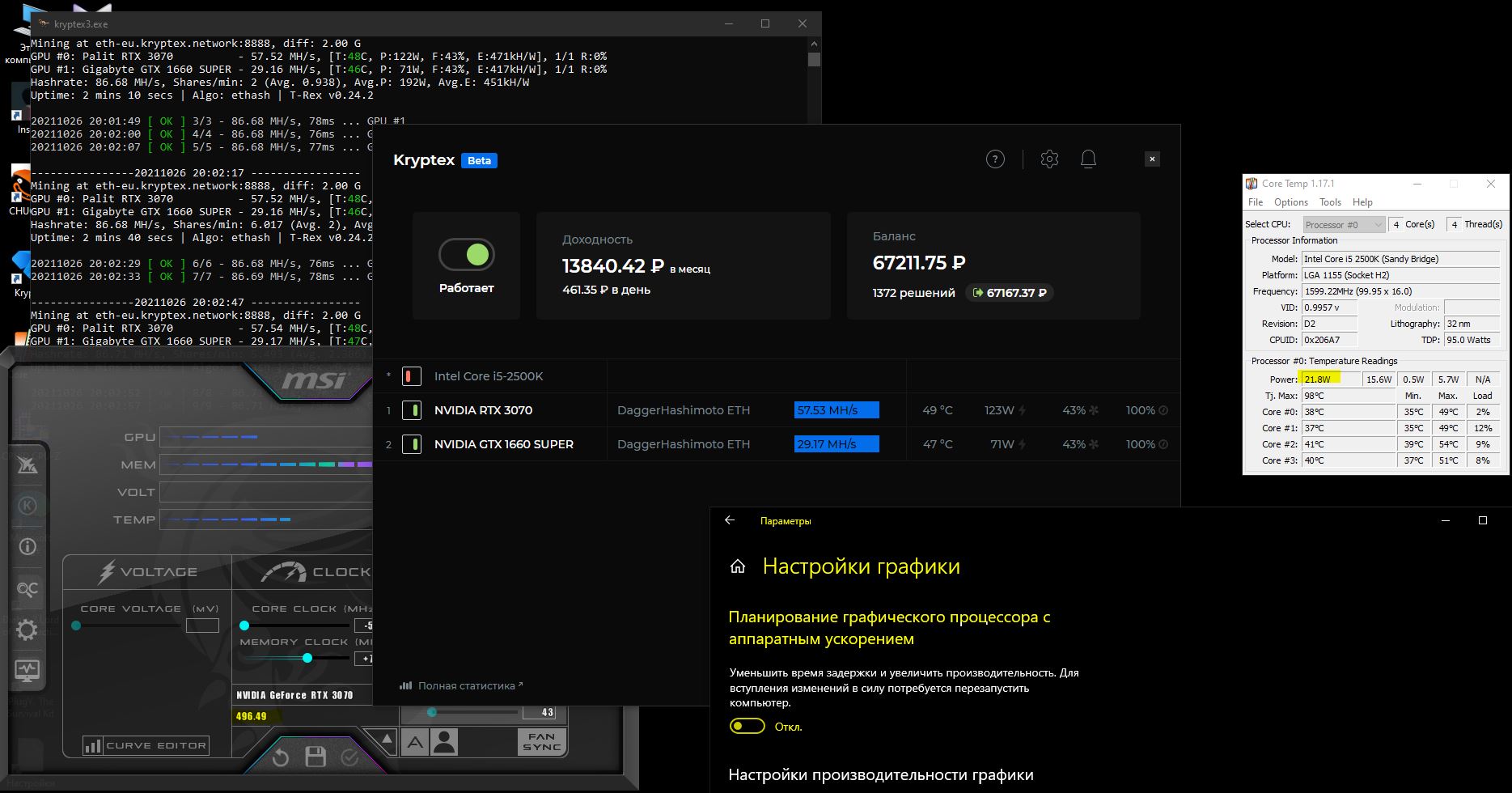
Task: Open the Afterburner information (i) icon
Action: pos(27,547)
